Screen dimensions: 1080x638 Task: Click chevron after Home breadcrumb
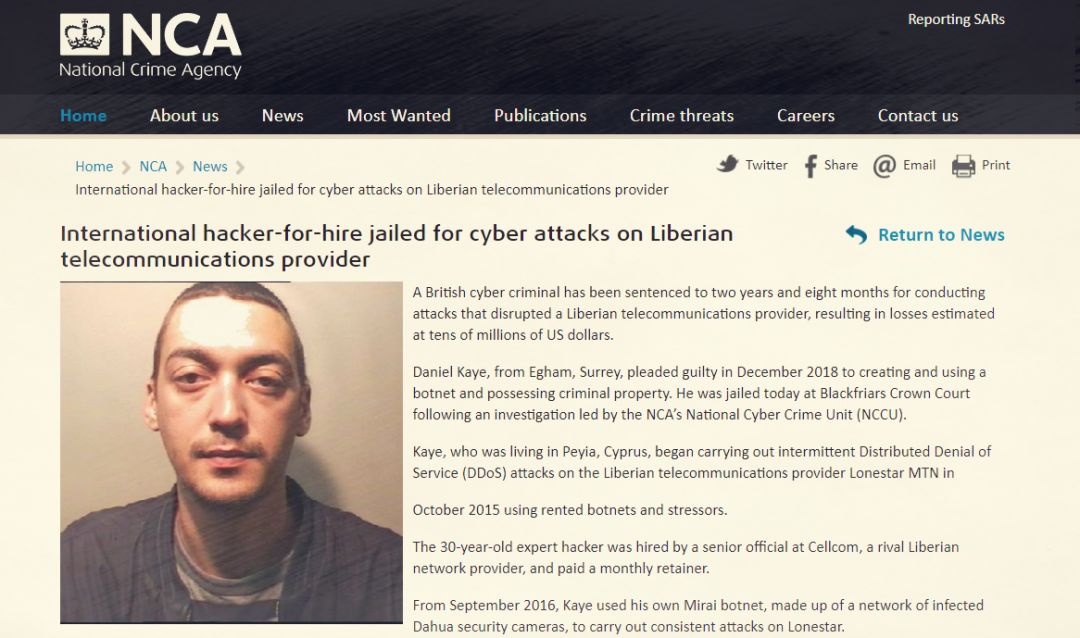click(126, 167)
